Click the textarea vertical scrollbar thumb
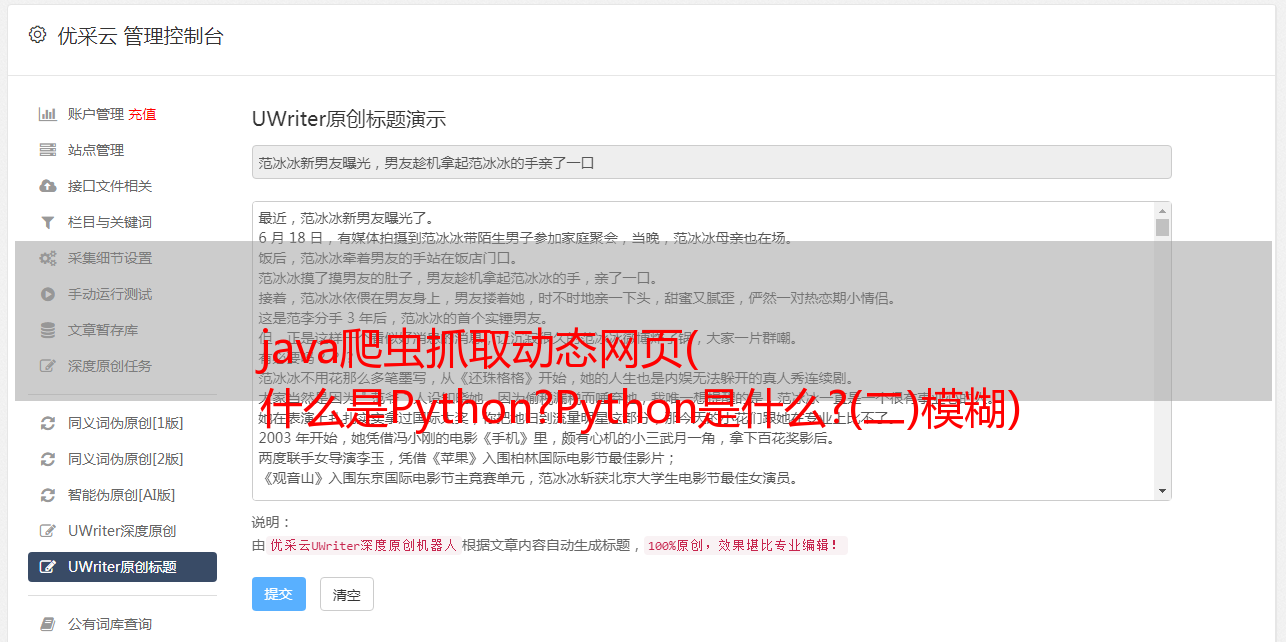The image size is (1286, 642). click(x=1162, y=227)
